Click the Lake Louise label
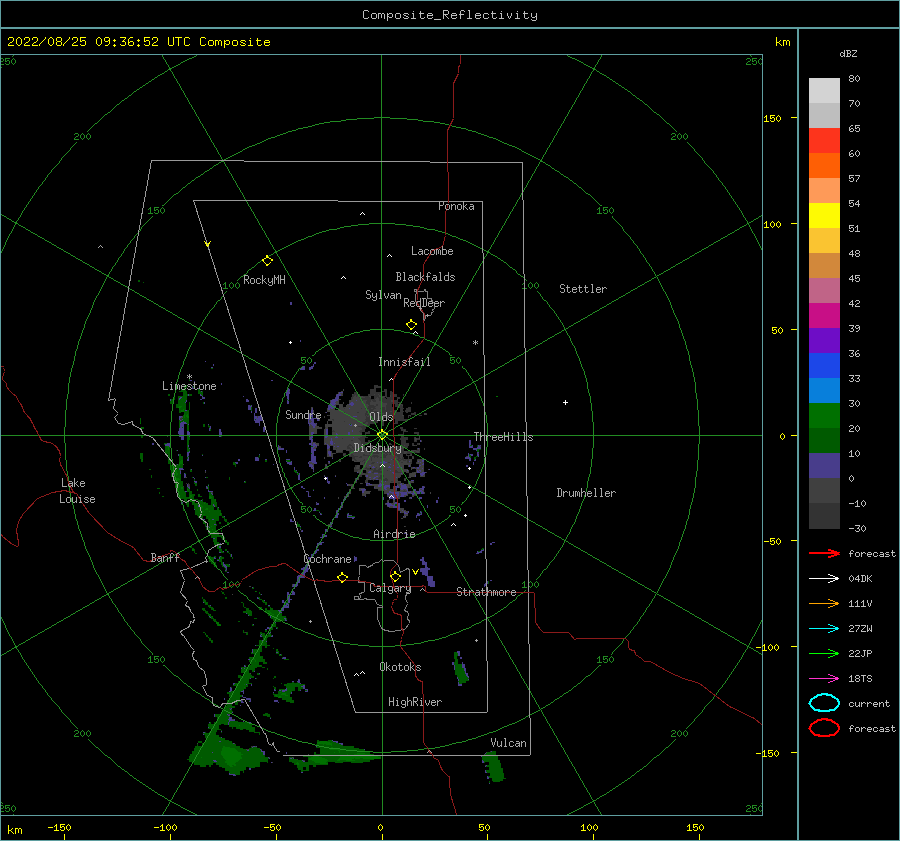The height and width of the screenshot is (841, 900). [x=77, y=491]
